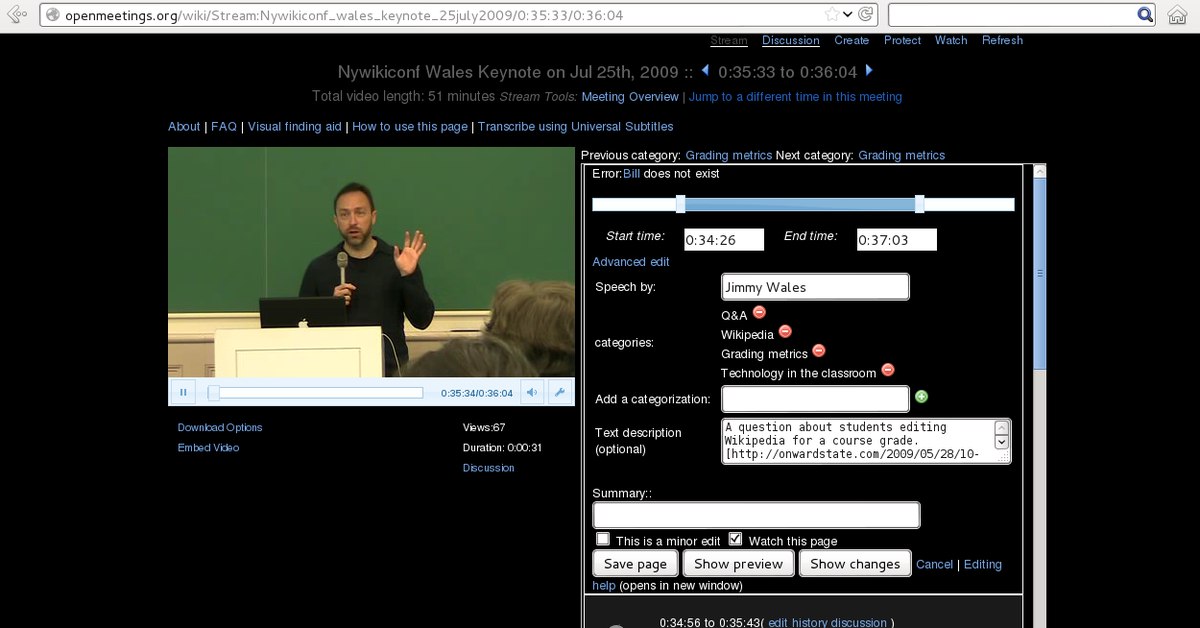The image size is (1200, 628).
Task: Click the Start time input field
Action: tap(724, 240)
